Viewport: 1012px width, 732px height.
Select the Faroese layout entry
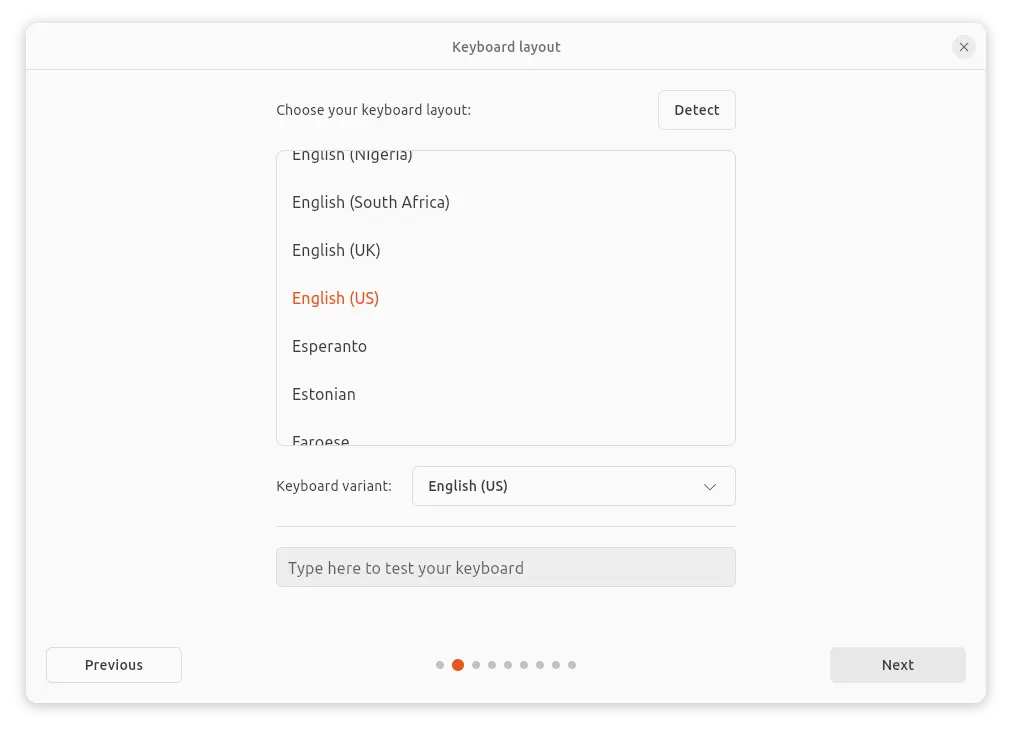(321, 439)
